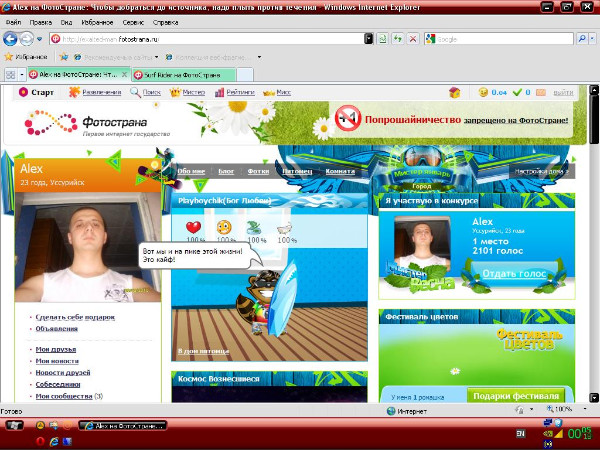
Task: Click the browser Forward arrow button
Action: coord(27,39)
